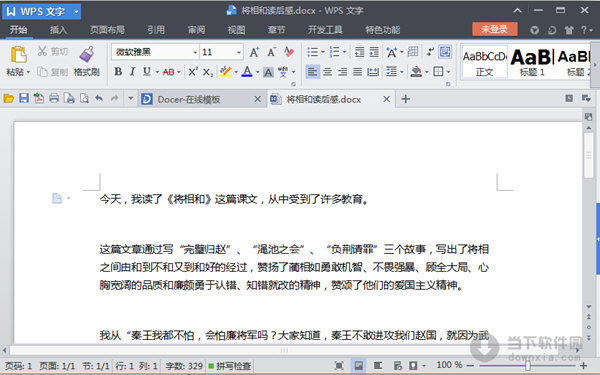Image resolution: width=600 pixels, height=375 pixels.
Task: Increase font size with the larger A icon
Action: (254, 52)
